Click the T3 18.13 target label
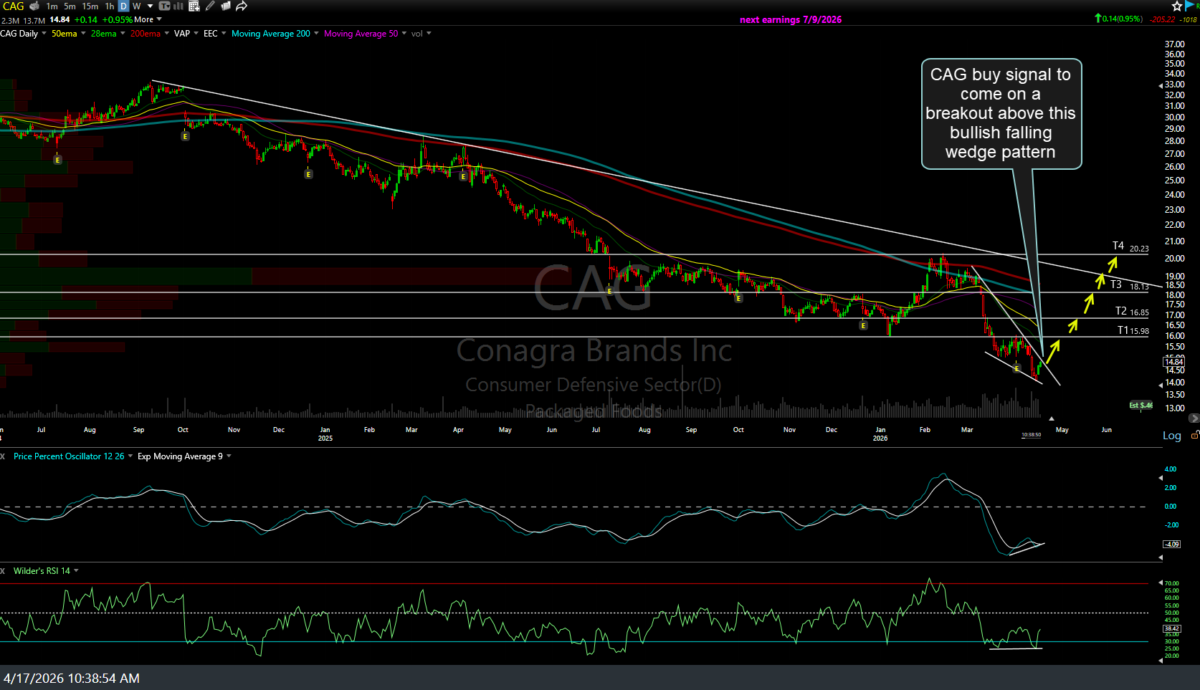 1129,284
